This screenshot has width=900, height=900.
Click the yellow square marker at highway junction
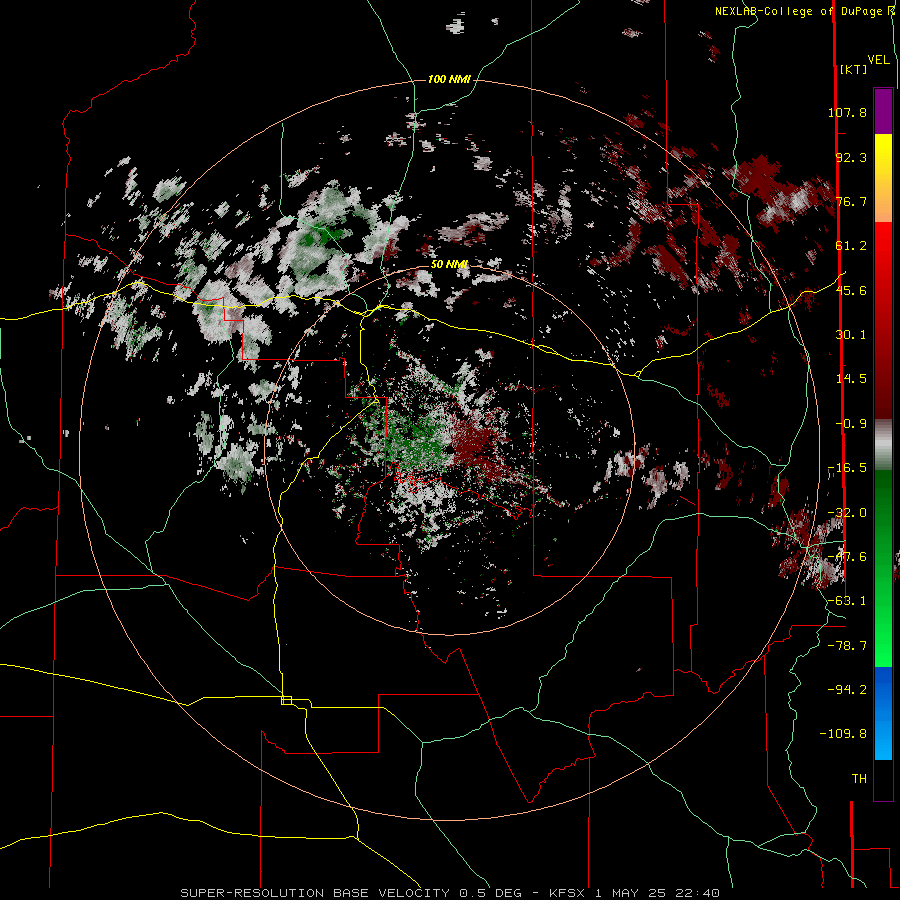click(x=286, y=700)
